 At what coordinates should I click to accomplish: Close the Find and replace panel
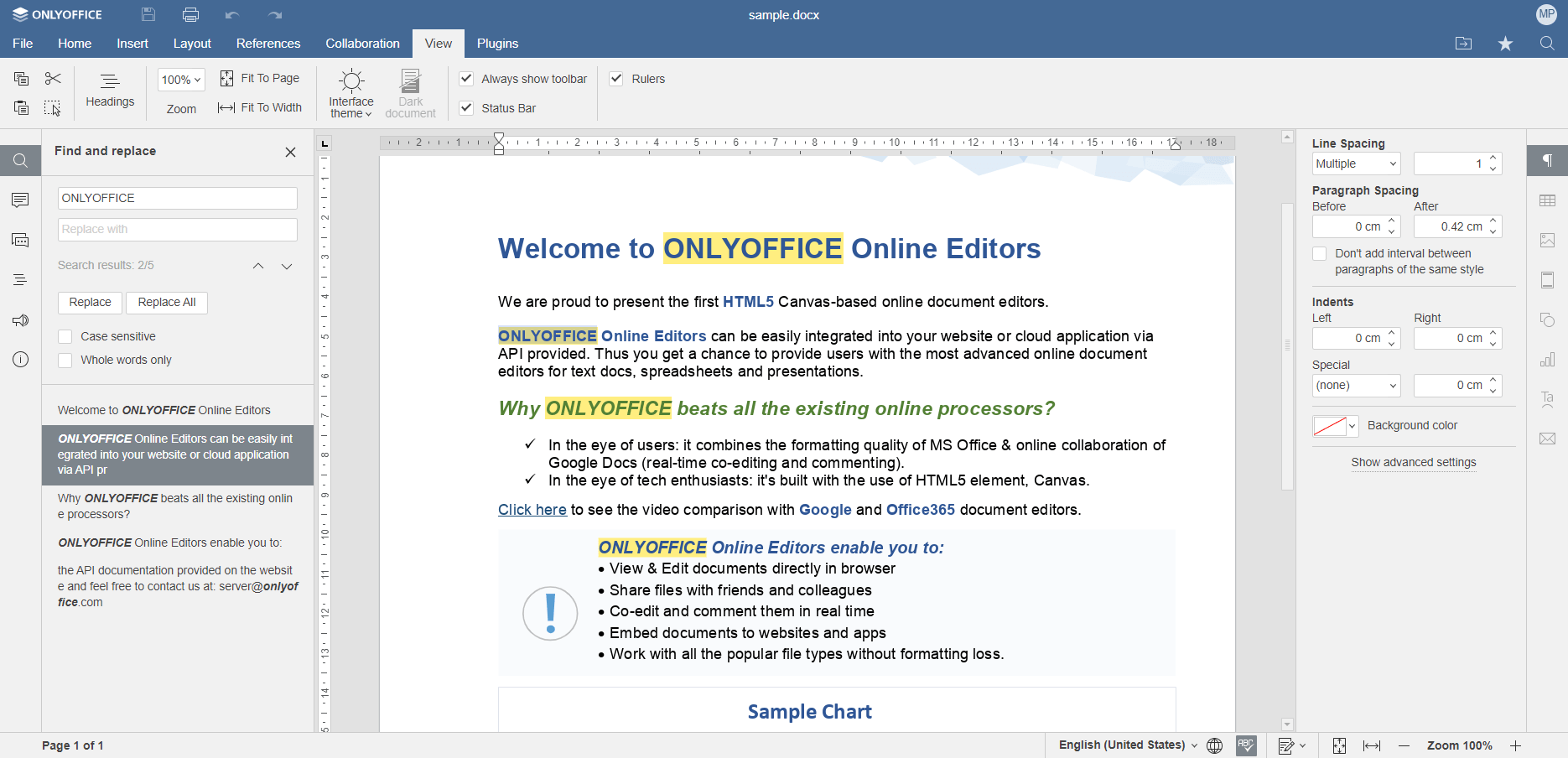[290, 152]
